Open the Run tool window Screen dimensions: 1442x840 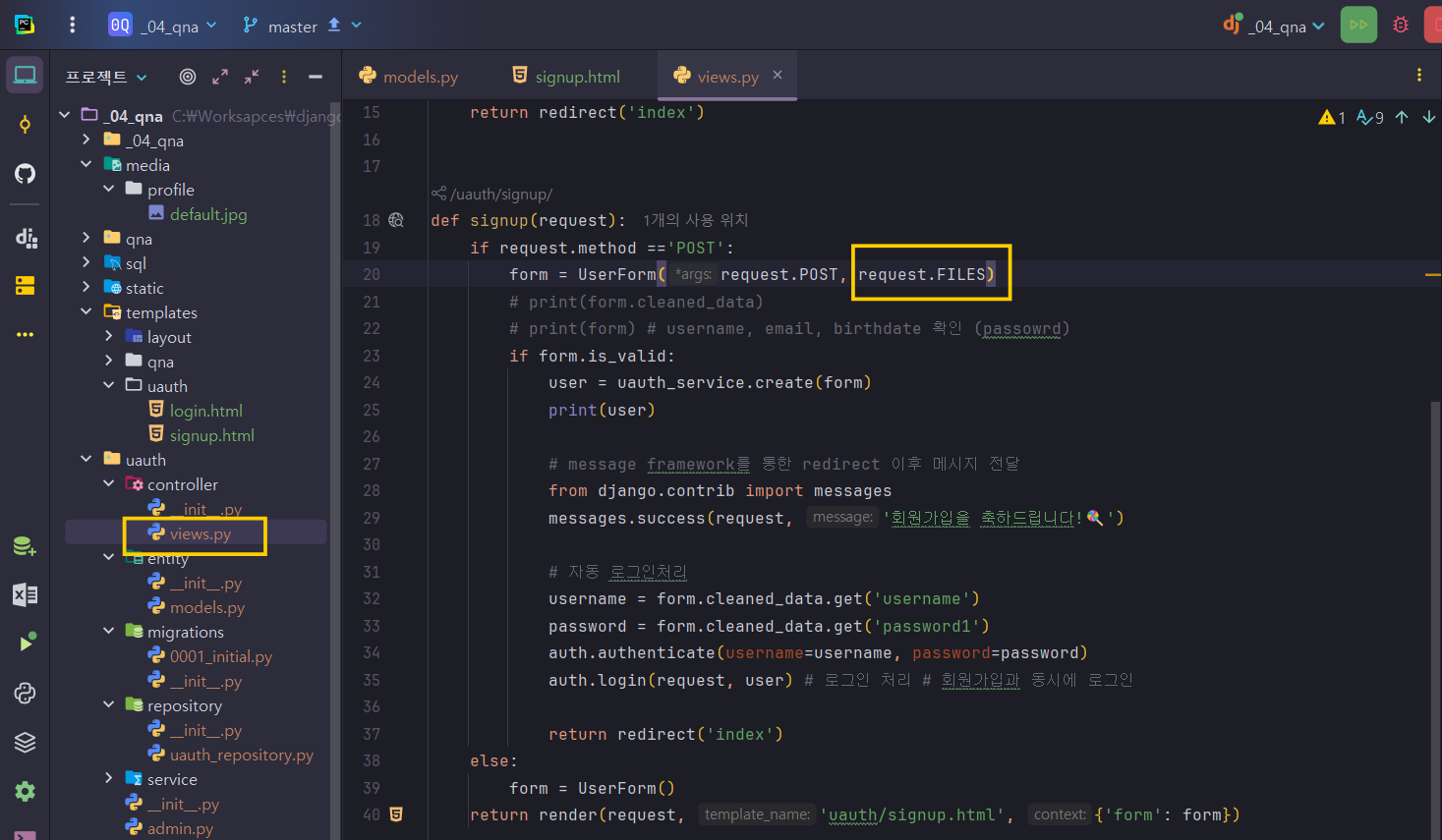pos(26,644)
